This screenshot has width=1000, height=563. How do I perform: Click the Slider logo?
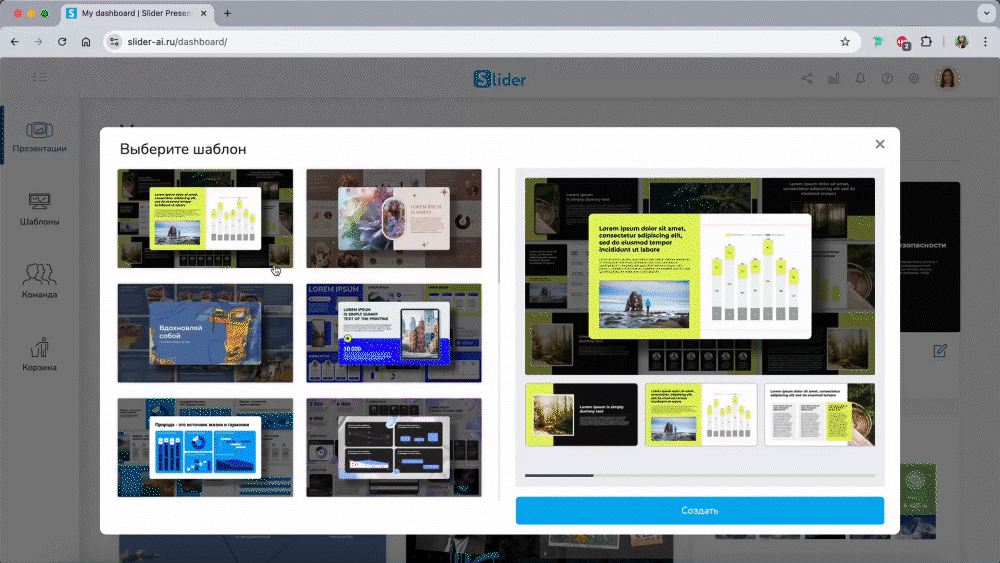[x=500, y=79]
